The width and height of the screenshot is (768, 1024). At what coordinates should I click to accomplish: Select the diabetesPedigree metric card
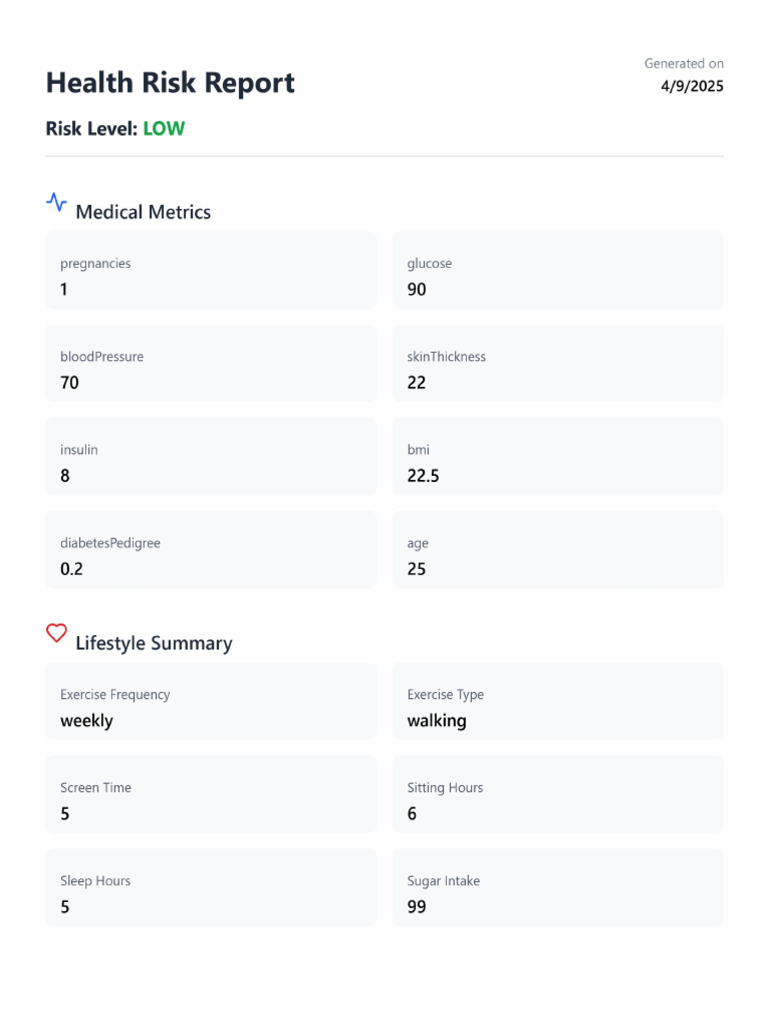pyautogui.click(x=211, y=550)
